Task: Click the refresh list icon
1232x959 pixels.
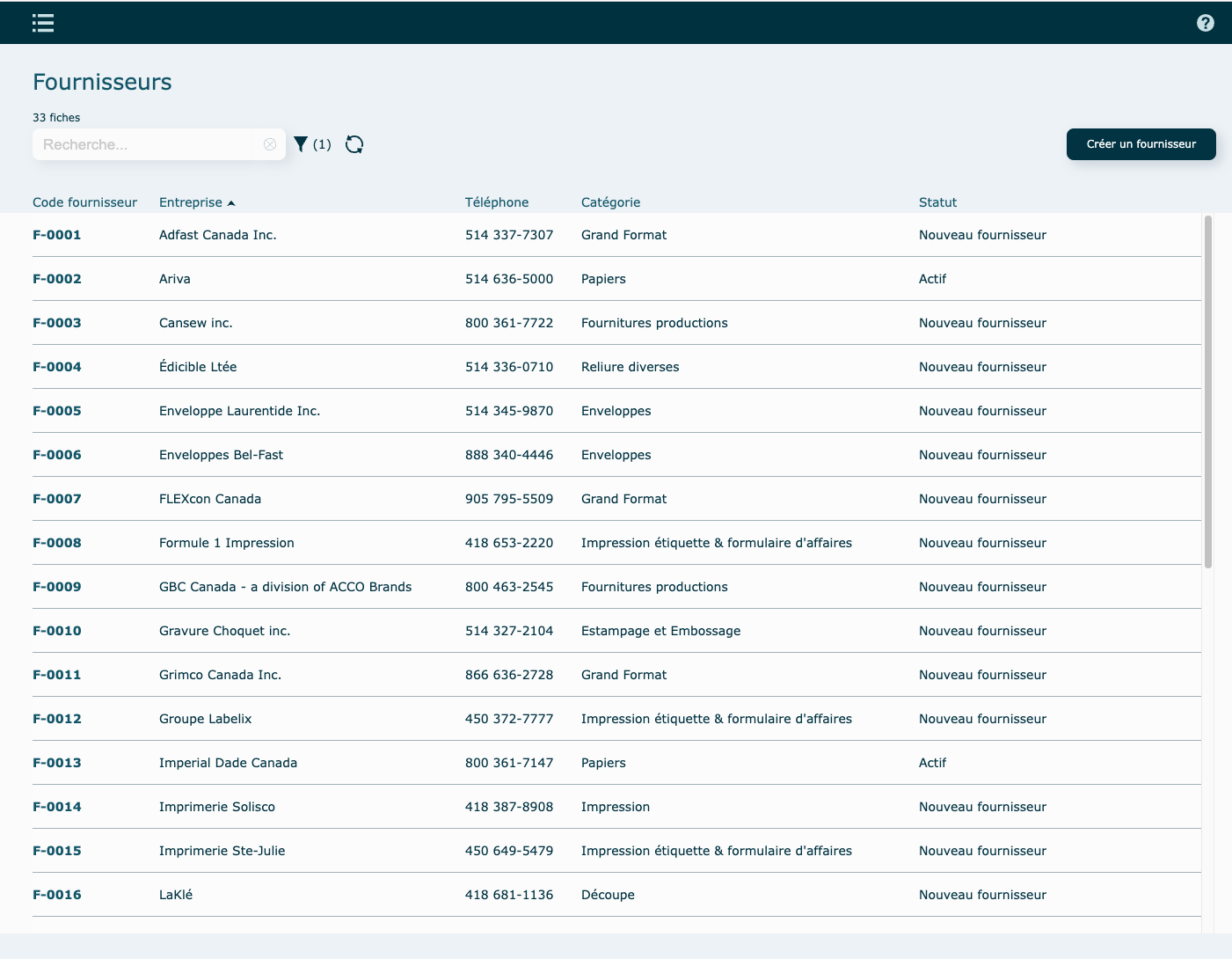Action: pyautogui.click(x=354, y=144)
